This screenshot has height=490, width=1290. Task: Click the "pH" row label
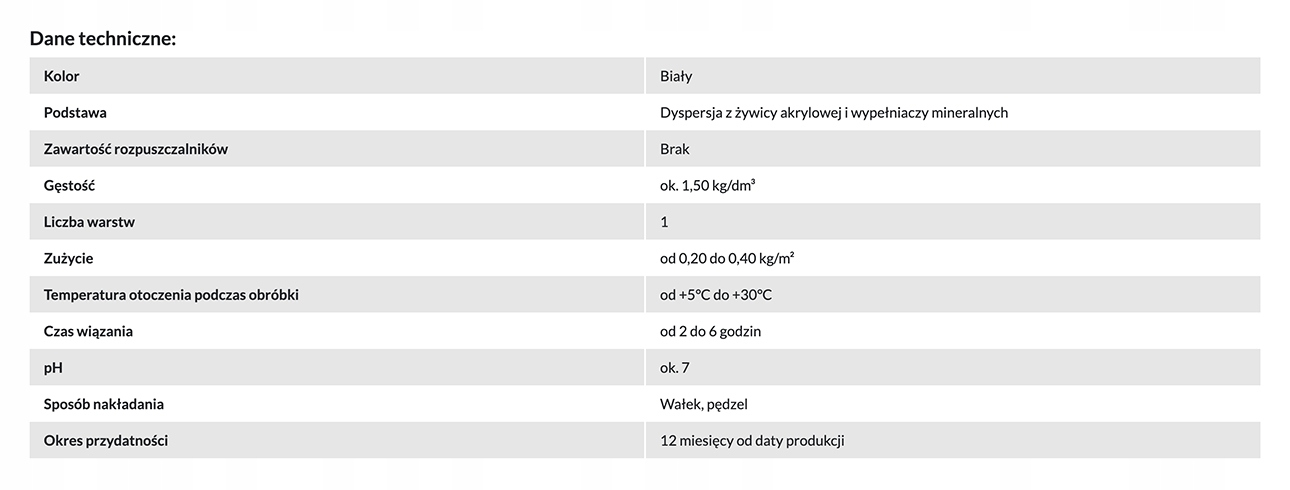pyautogui.click(x=53, y=368)
